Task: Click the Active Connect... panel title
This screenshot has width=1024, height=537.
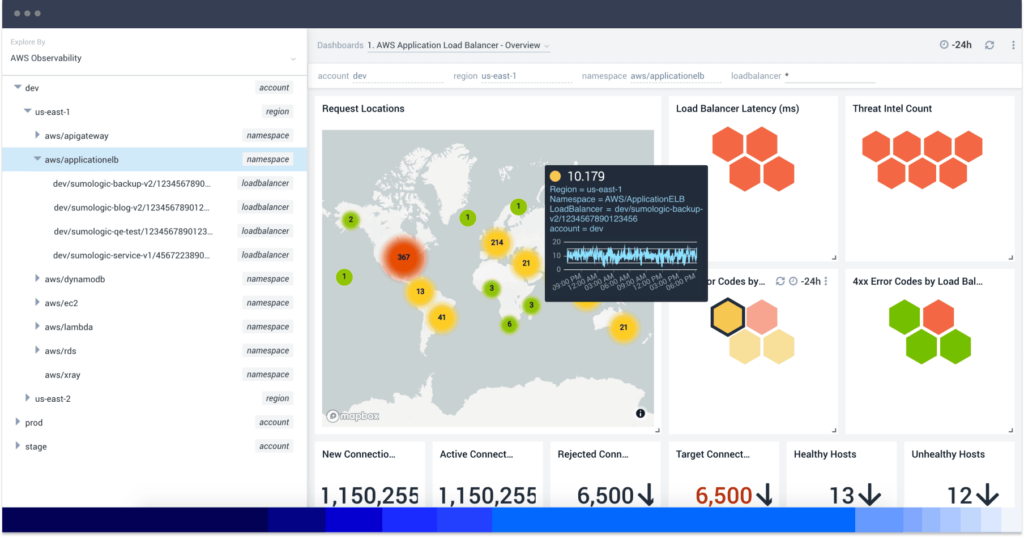Action: (476, 454)
